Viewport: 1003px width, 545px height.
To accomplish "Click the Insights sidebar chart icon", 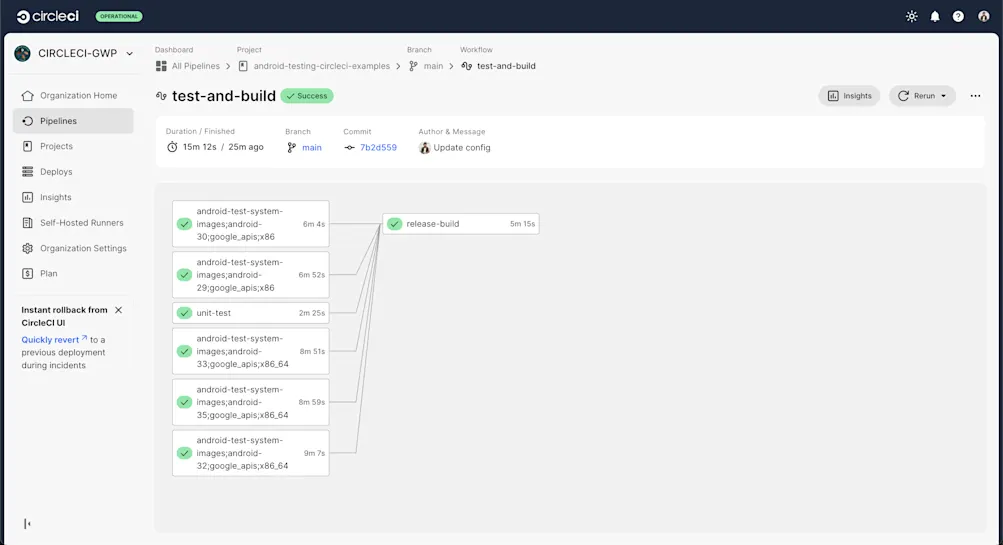I will click(28, 197).
